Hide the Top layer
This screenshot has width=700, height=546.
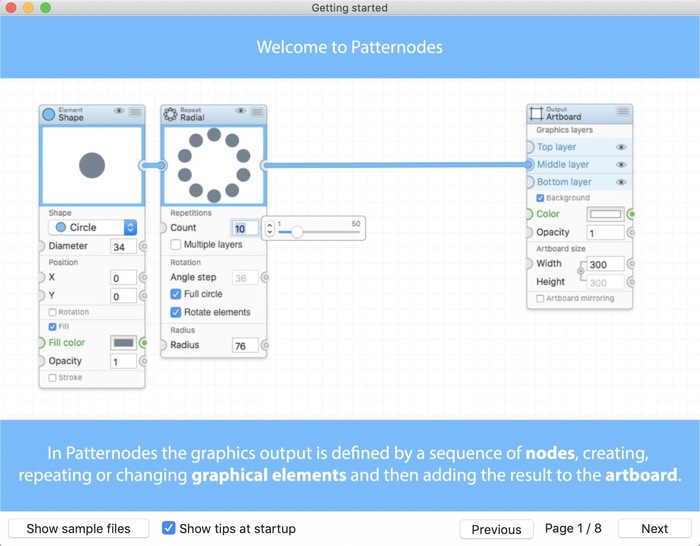point(621,147)
